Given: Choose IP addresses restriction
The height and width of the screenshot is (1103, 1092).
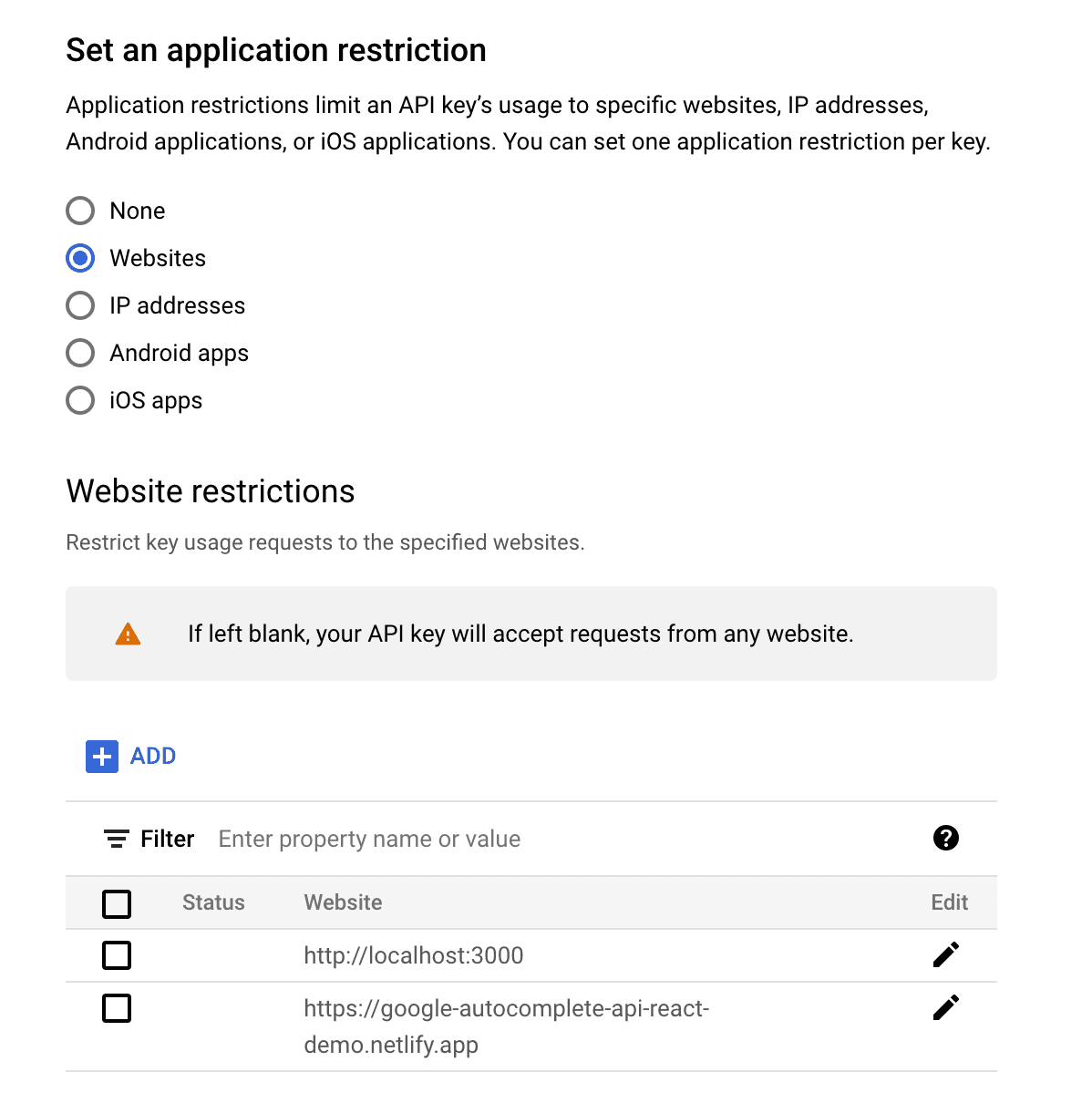Looking at the screenshot, I should pos(80,305).
